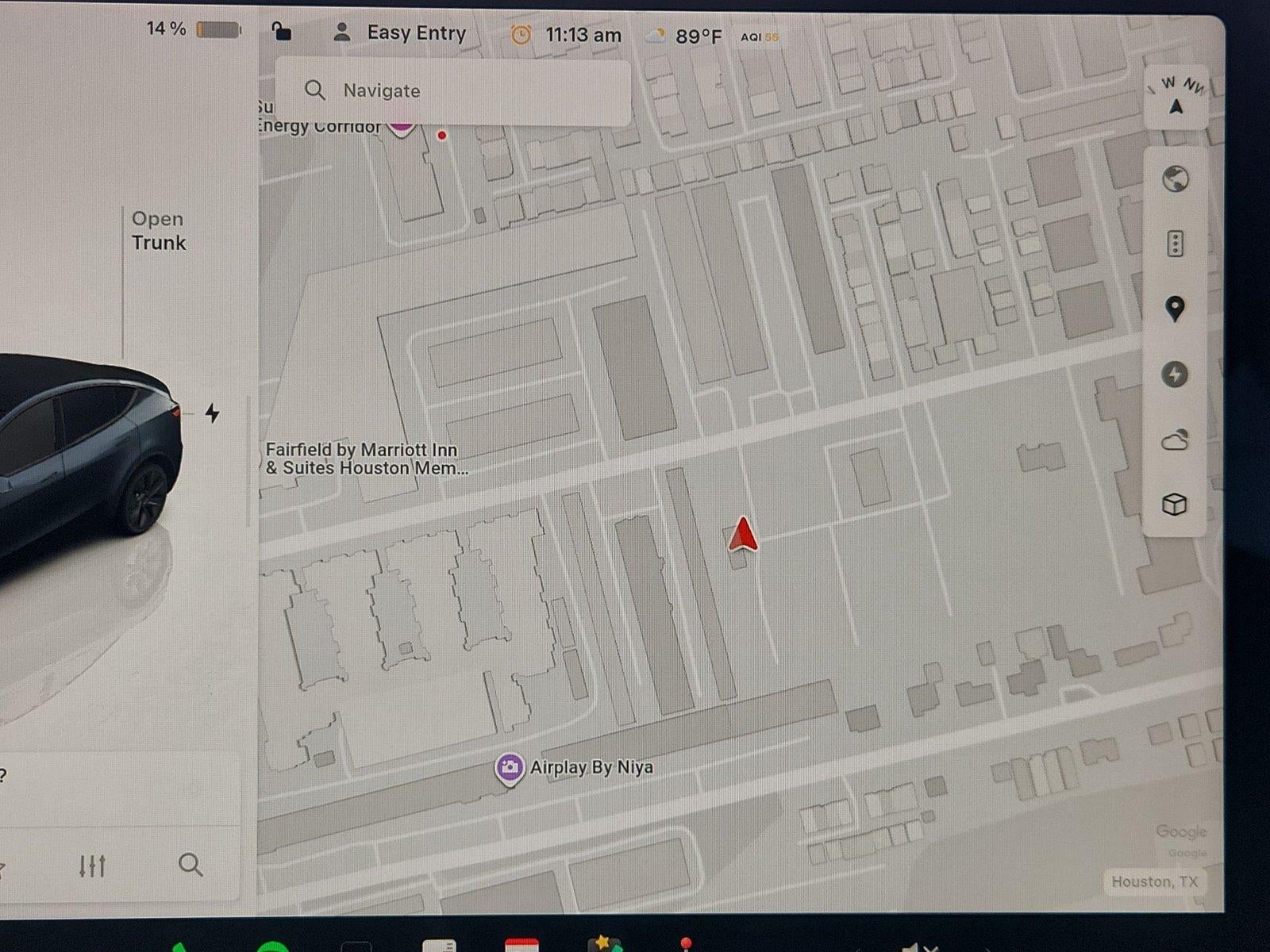1270x952 pixels.
Task: Tap the Airplay By Niya camera pin
Action: (510, 768)
